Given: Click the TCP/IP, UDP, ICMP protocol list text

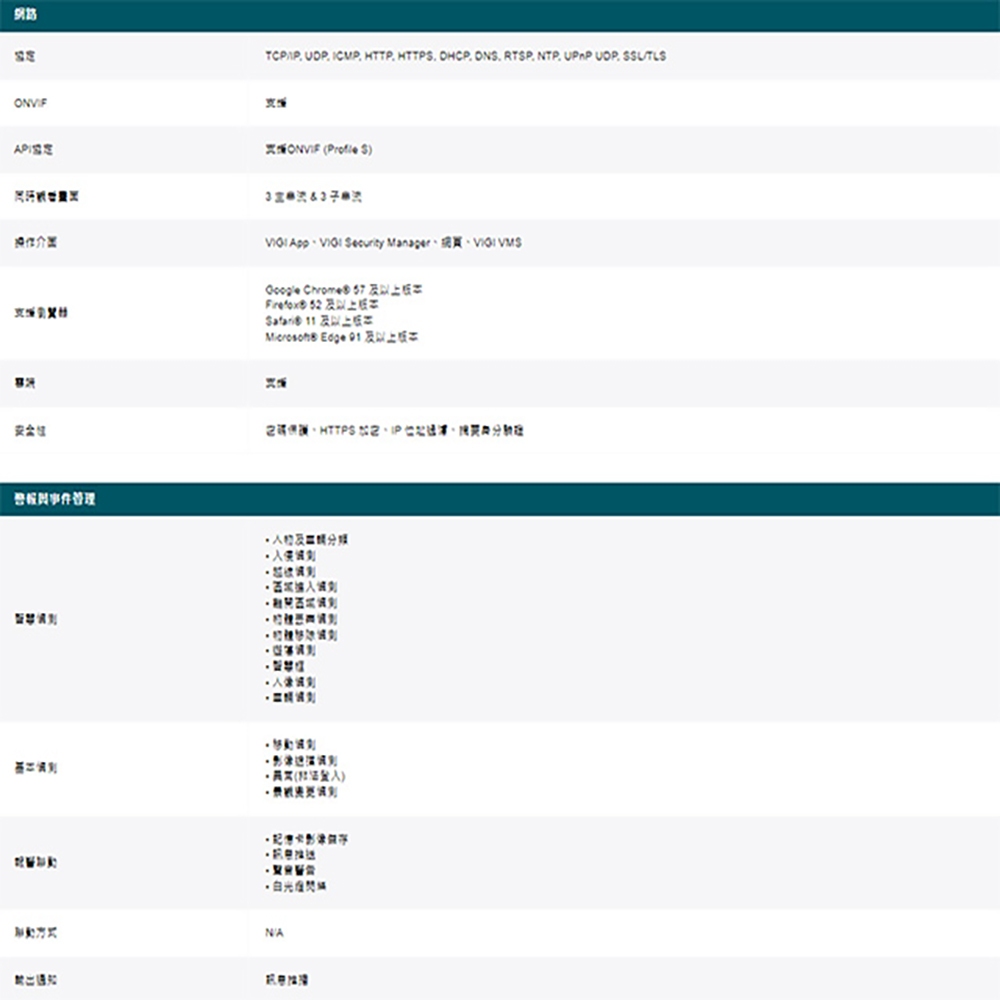Looking at the screenshot, I should tap(464, 56).
